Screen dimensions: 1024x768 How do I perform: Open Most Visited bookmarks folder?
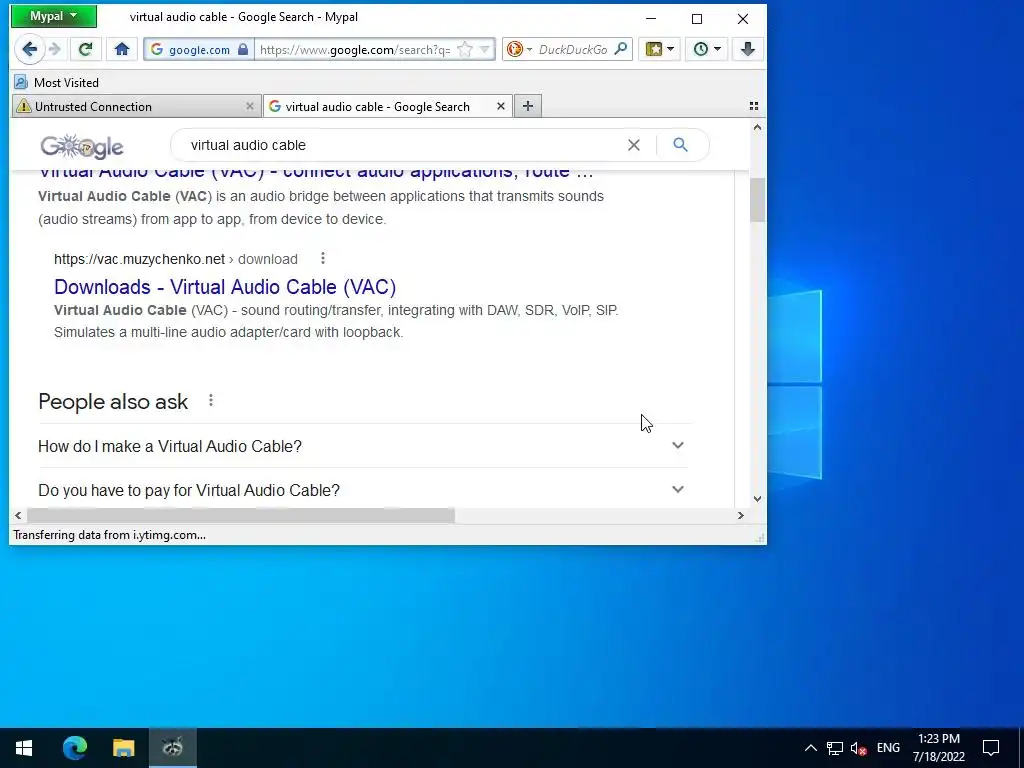[57, 82]
